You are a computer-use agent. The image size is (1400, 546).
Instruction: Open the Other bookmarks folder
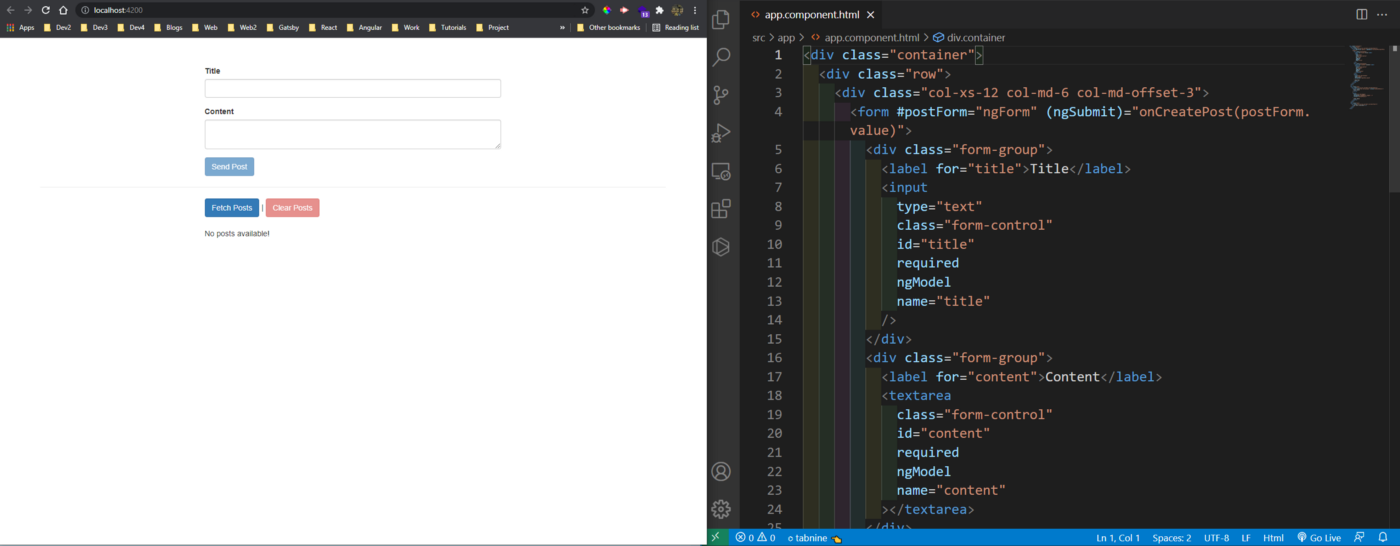pos(608,27)
